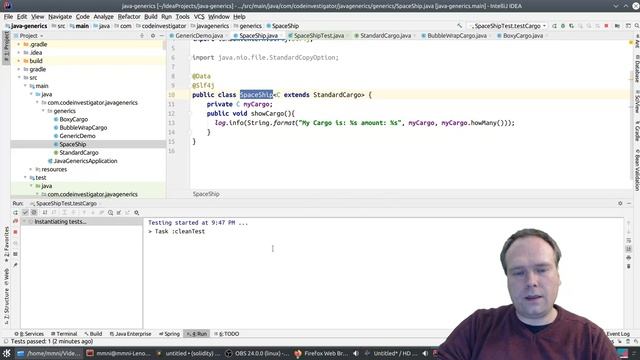Open Run tool window options gear
Image resolution: width=640 pixels, height=360 pixels.
[620, 203]
